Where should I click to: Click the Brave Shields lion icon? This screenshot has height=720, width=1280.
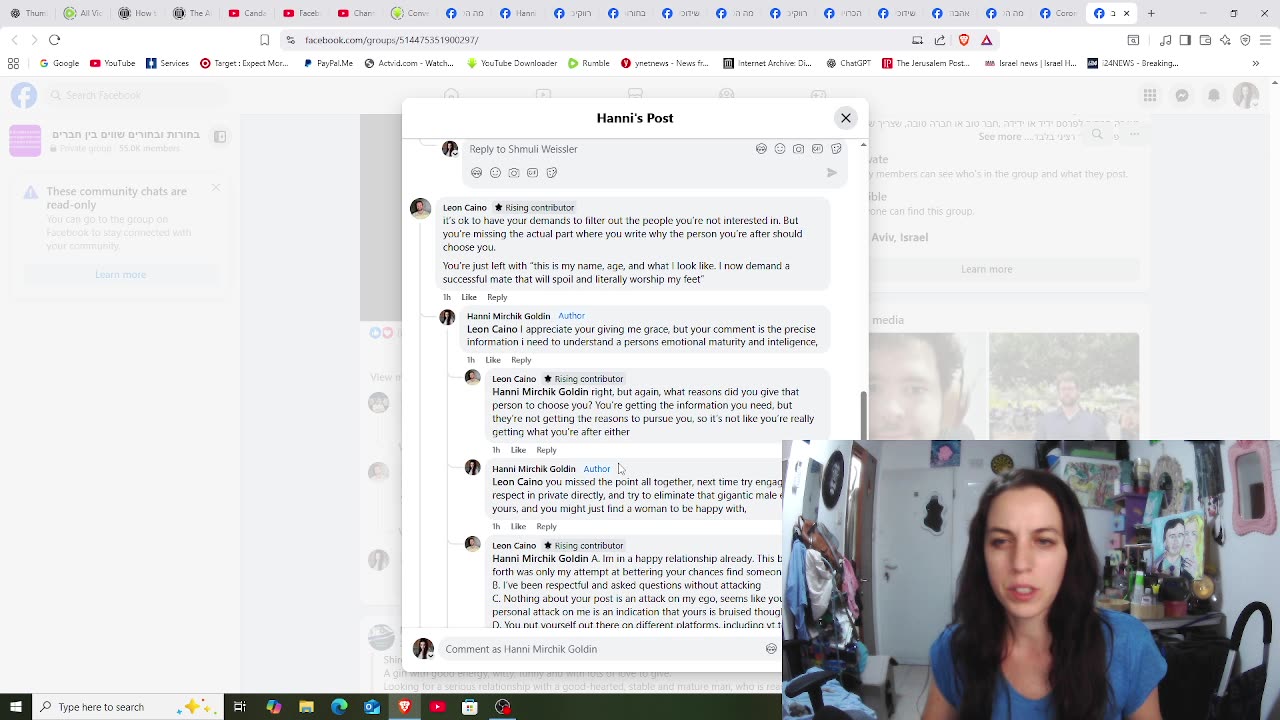pos(964,40)
